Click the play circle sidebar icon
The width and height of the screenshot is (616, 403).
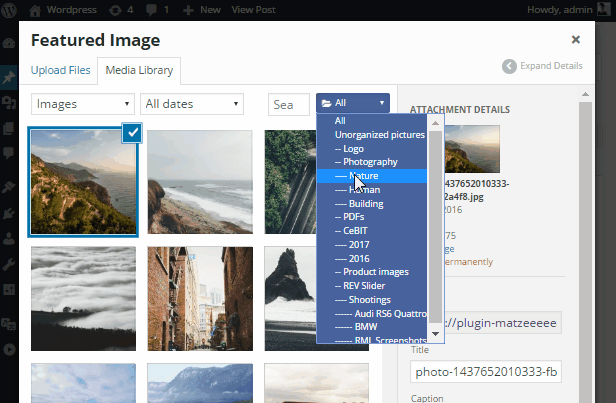[x=9, y=349]
